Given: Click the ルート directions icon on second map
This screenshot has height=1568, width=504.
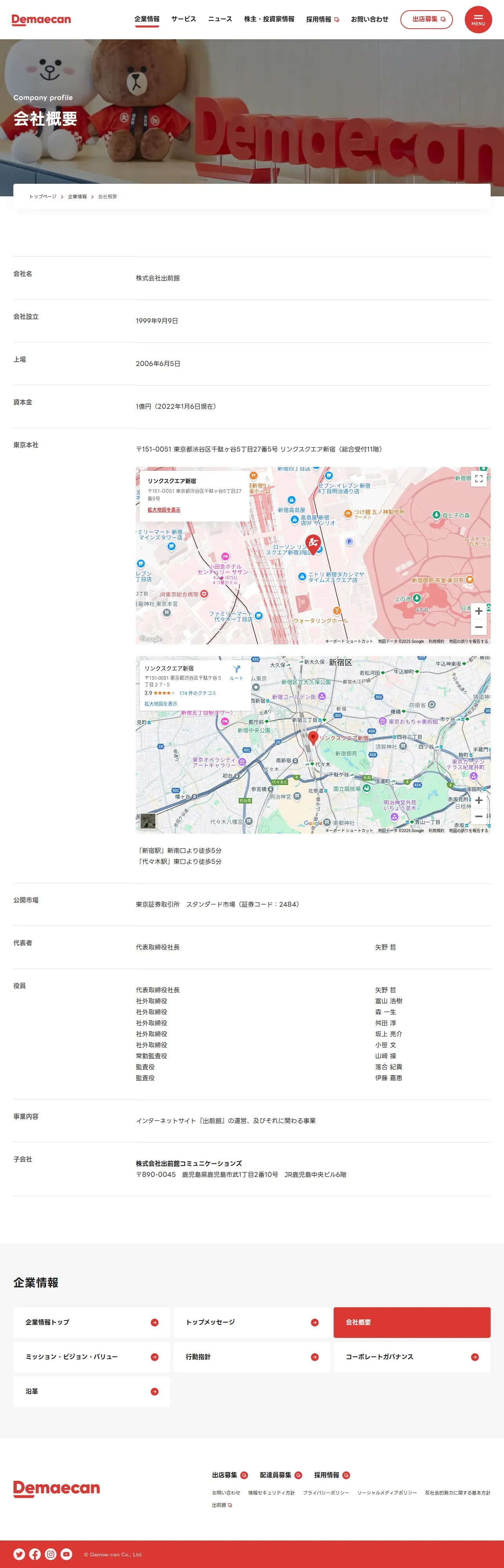Looking at the screenshot, I should tap(236, 673).
